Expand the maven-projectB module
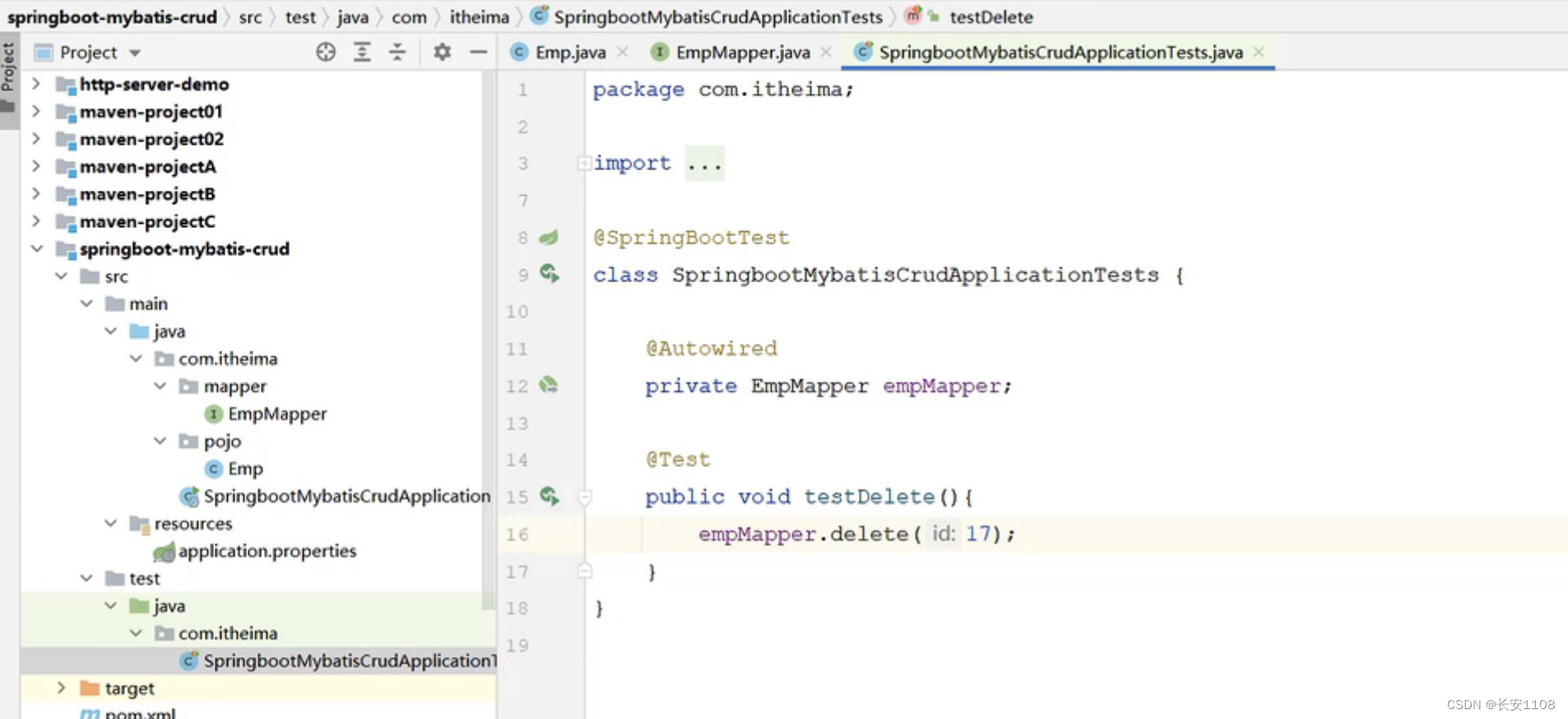 pyautogui.click(x=36, y=194)
